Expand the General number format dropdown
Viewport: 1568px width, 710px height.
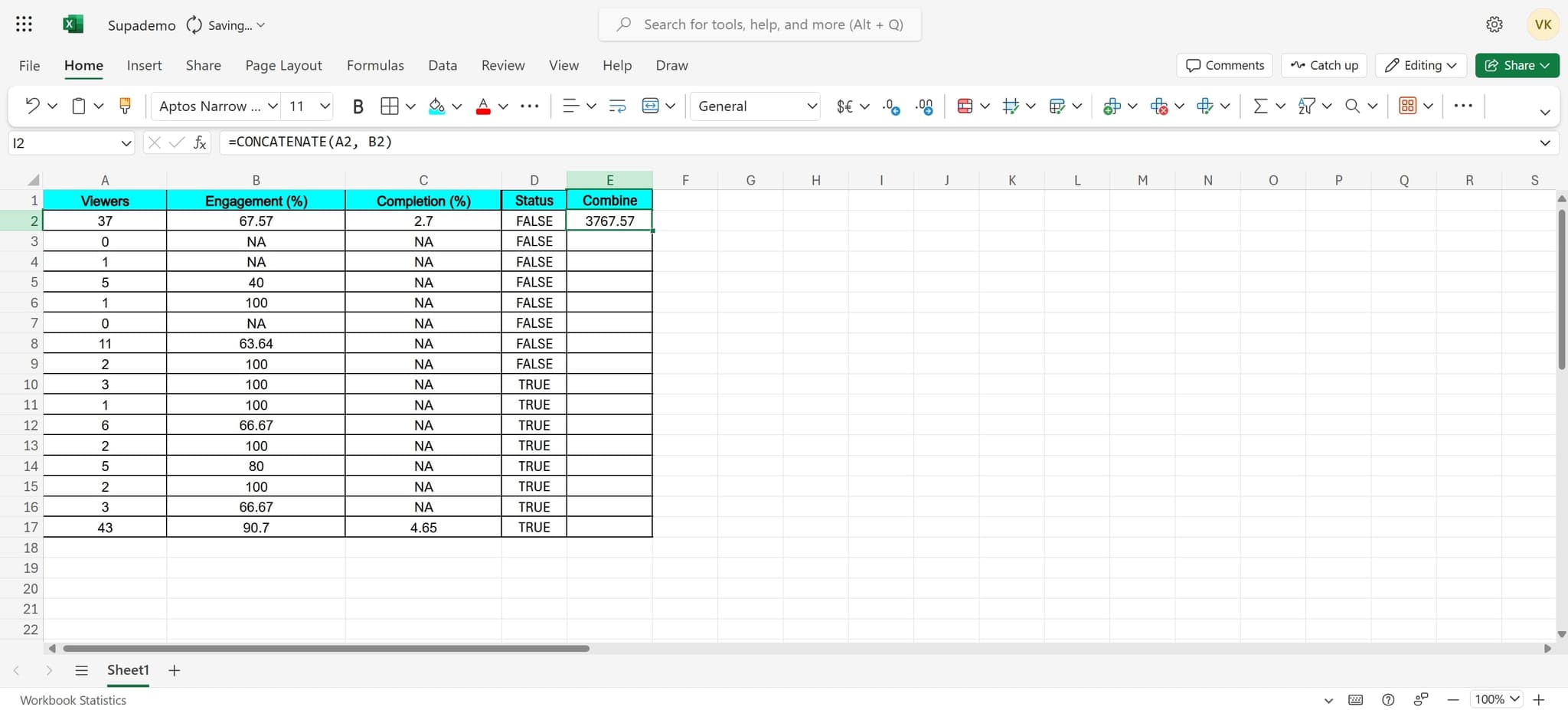coord(812,106)
